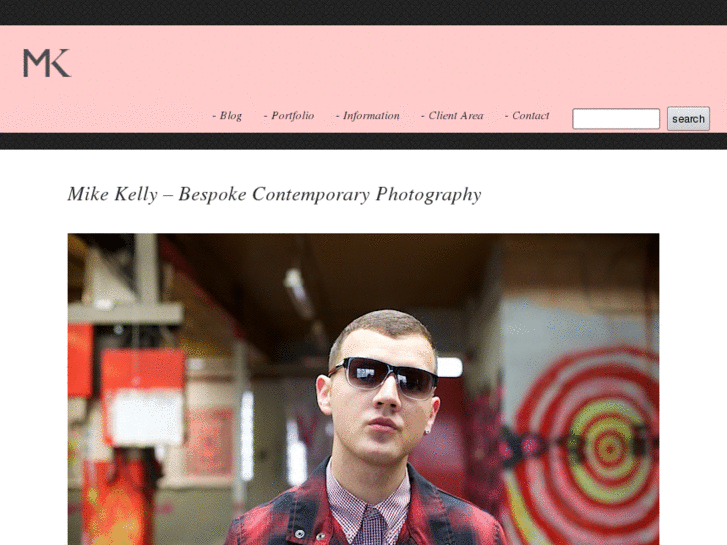Go to the Portfolio page

(x=289, y=115)
